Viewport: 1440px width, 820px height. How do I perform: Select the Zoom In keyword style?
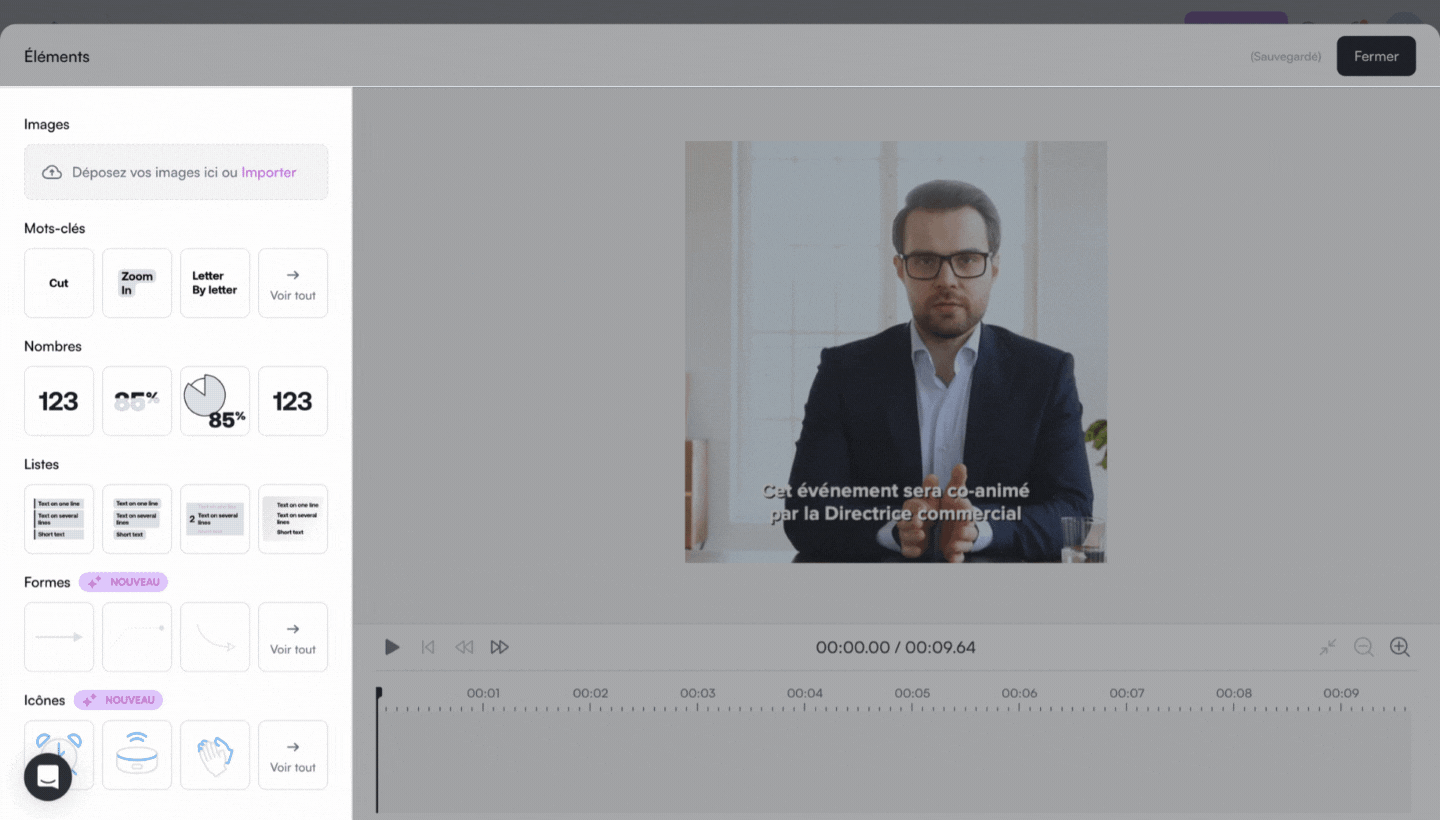tap(137, 283)
